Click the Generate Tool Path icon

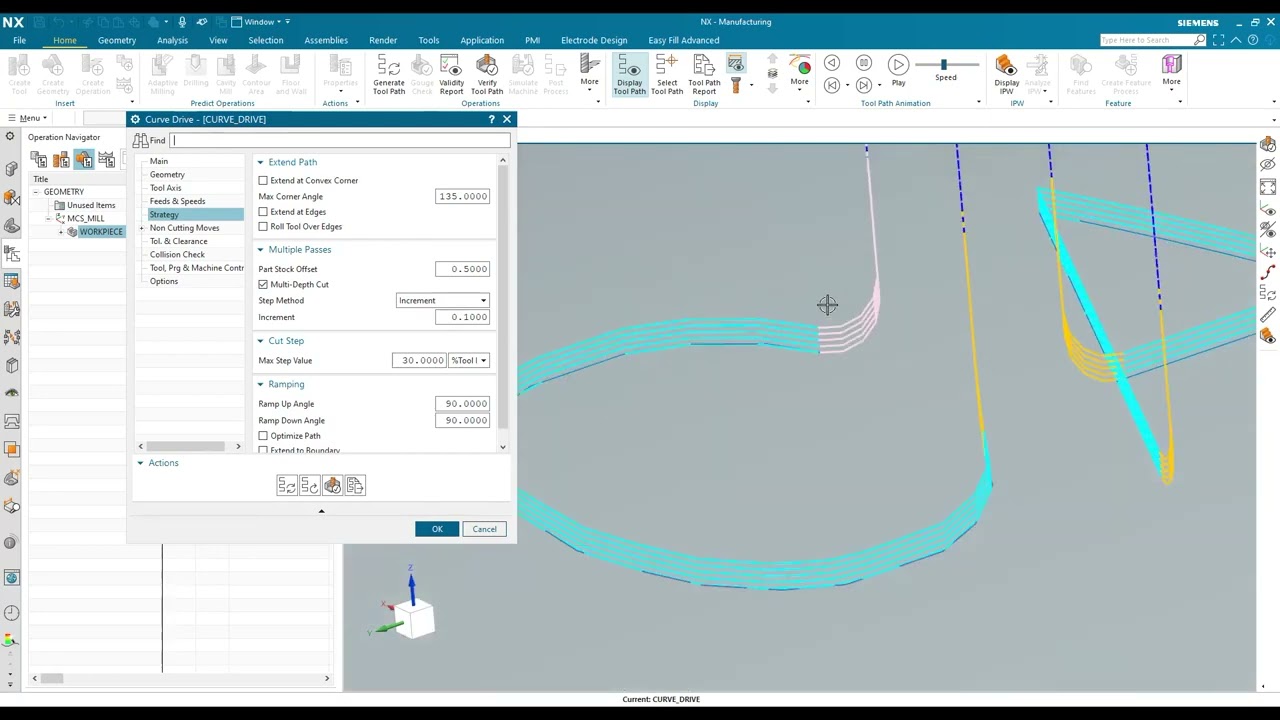pyautogui.click(x=388, y=75)
